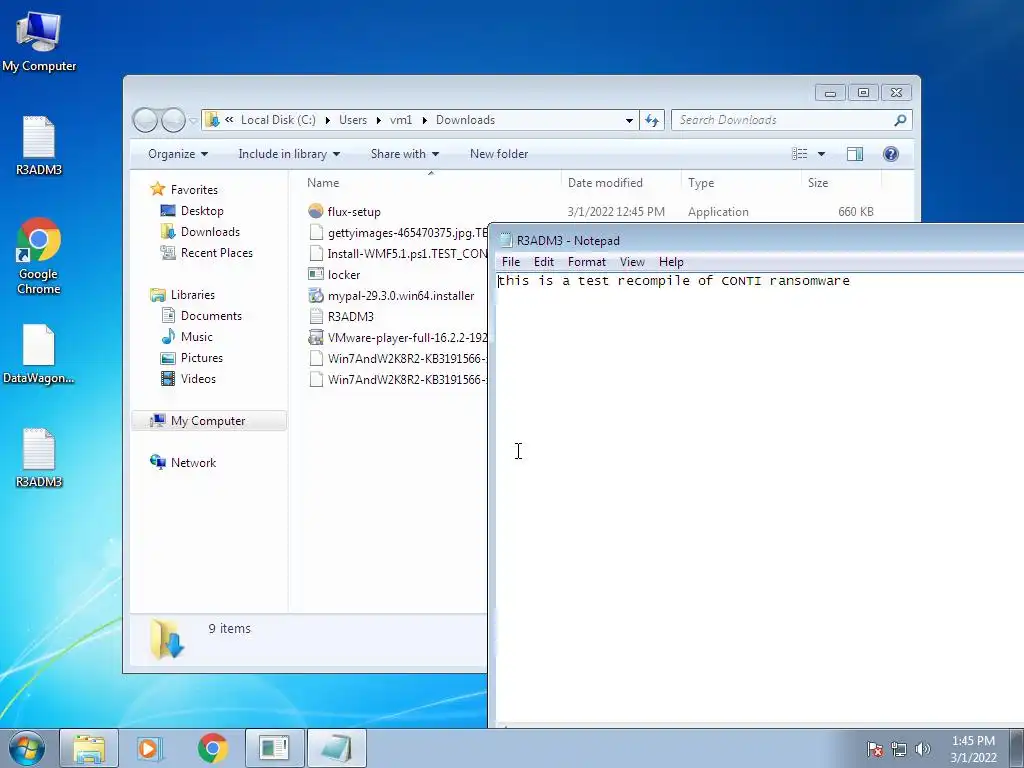This screenshot has width=1024, height=768.
Task: Switch to the fourth taskbar application button
Action: tap(274, 748)
